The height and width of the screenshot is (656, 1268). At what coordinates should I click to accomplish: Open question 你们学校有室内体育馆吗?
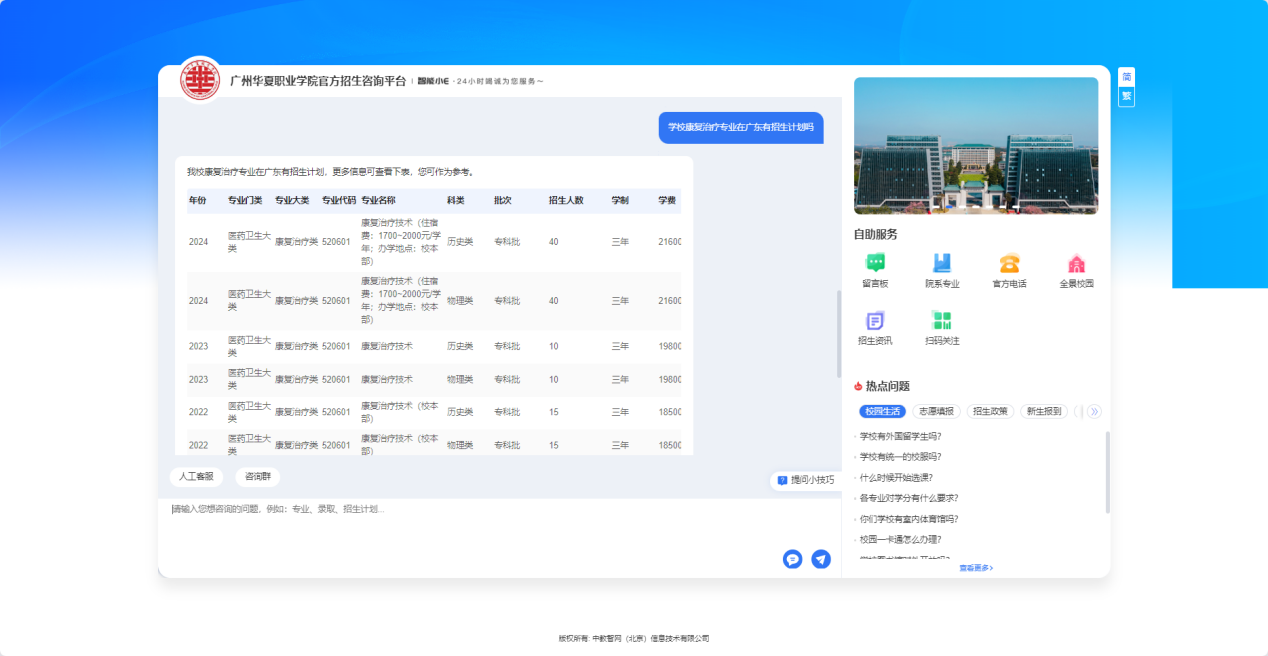pos(909,519)
